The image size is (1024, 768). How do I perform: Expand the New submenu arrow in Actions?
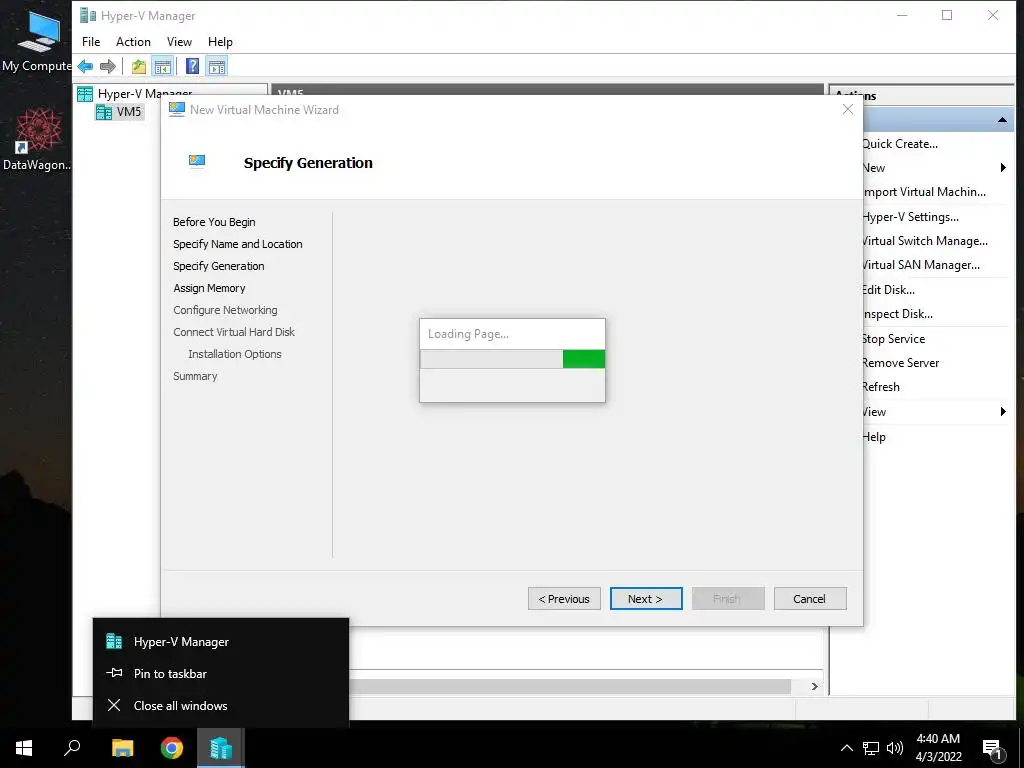coord(1003,168)
